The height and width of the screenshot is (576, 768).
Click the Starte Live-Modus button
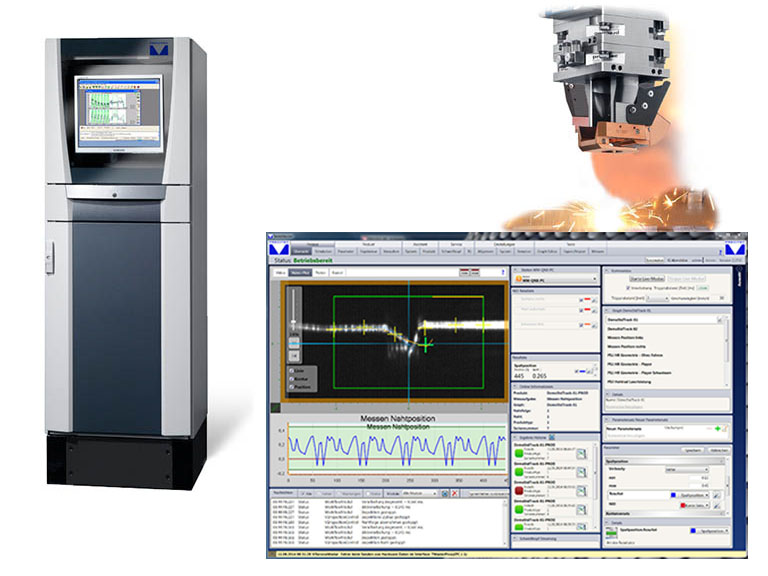point(647,279)
